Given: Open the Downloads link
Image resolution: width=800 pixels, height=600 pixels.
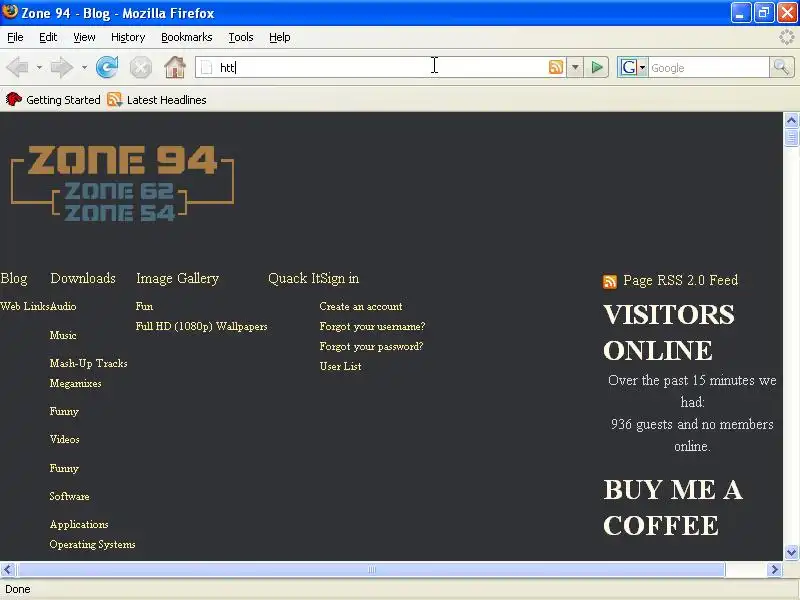Looking at the screenshot, I should pyautogui.click(x=83, y=279).
